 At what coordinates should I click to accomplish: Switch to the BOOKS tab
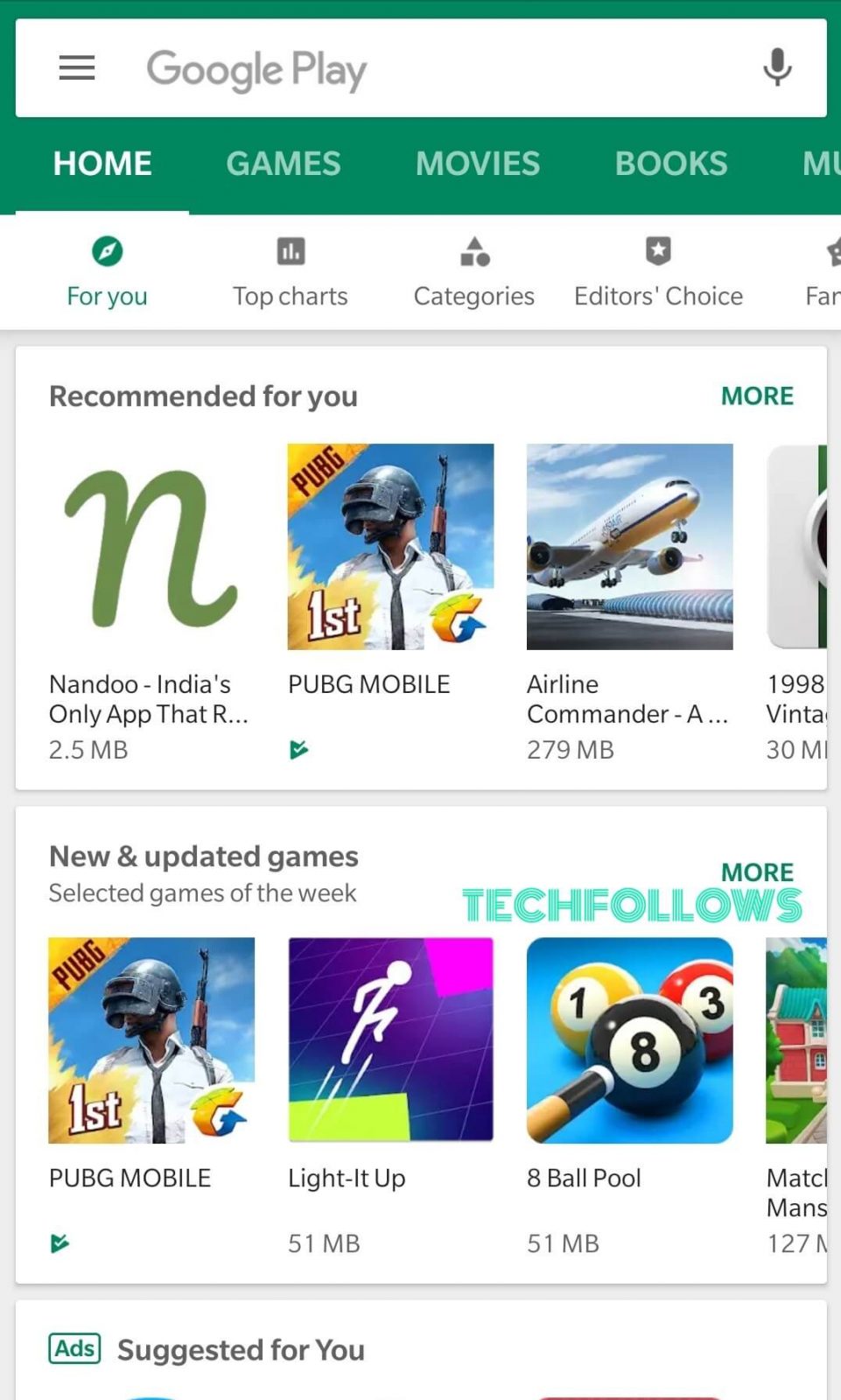(671, 164)
